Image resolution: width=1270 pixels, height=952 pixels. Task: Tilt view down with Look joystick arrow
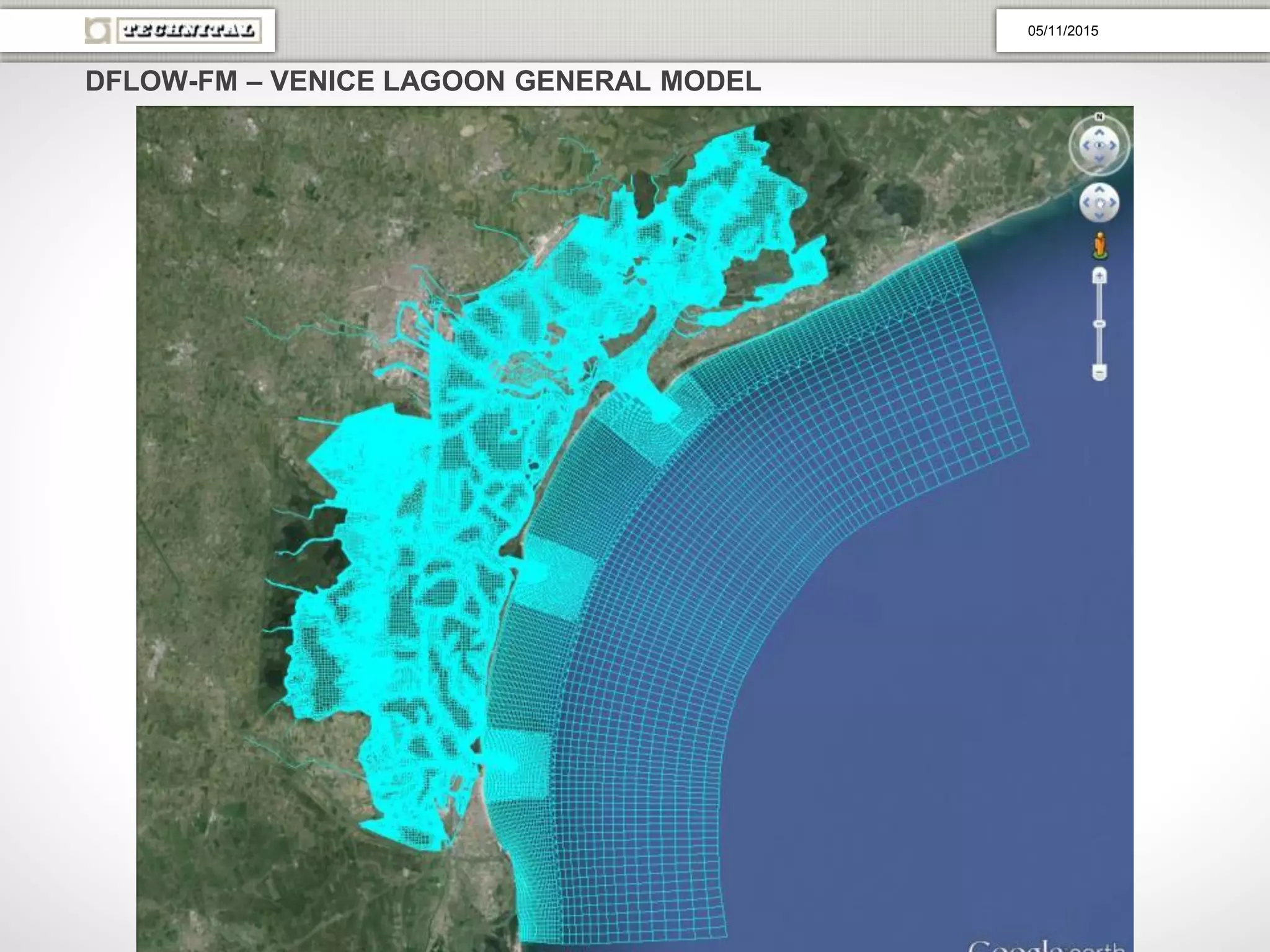click(x=1099, y=159)
